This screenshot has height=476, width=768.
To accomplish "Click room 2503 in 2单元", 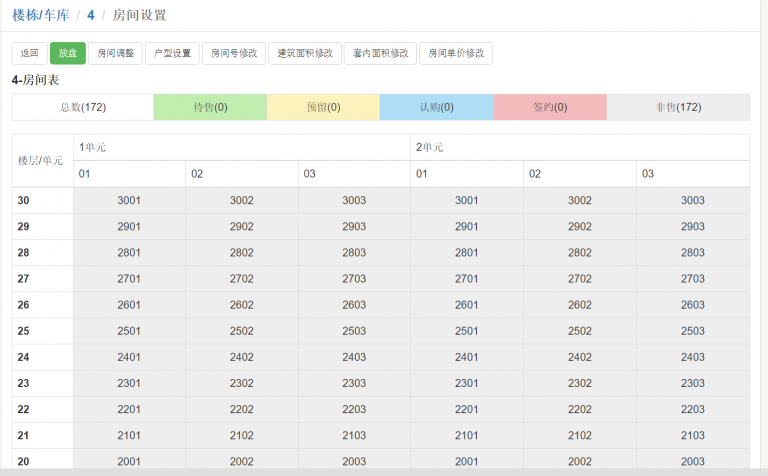I will (692, 330).
